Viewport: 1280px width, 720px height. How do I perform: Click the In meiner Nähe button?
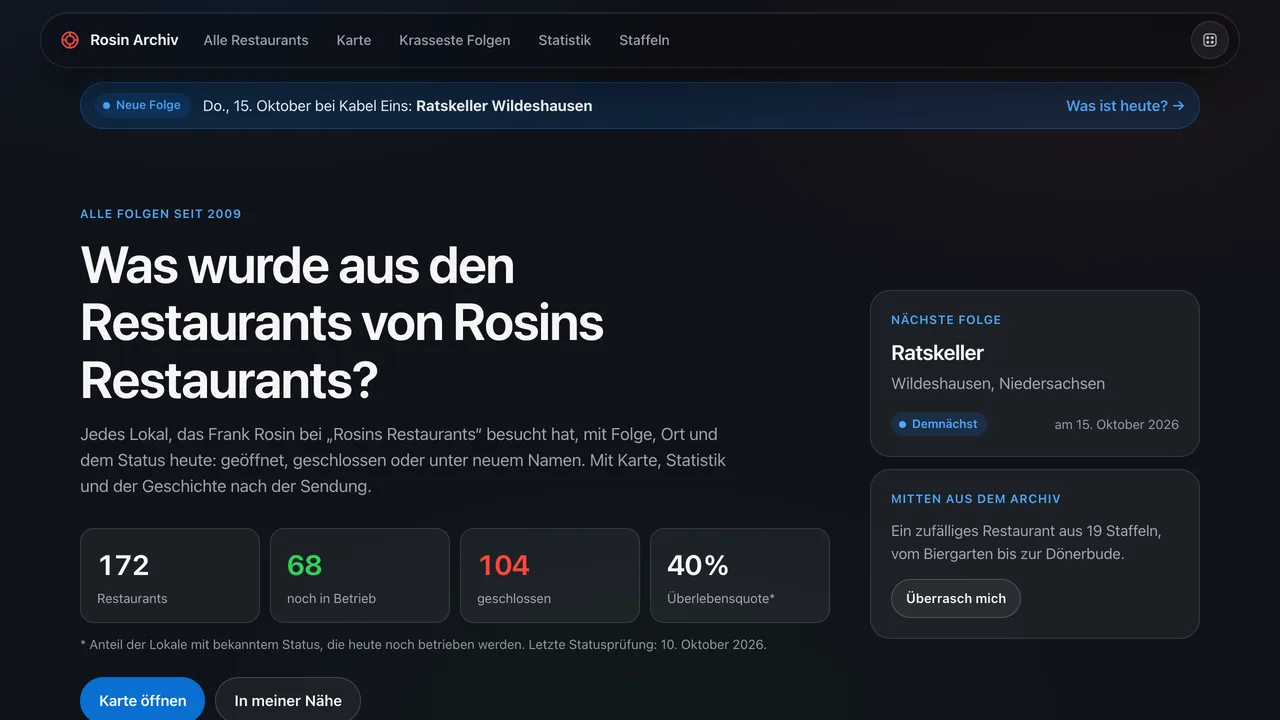(x=288, y=700)
